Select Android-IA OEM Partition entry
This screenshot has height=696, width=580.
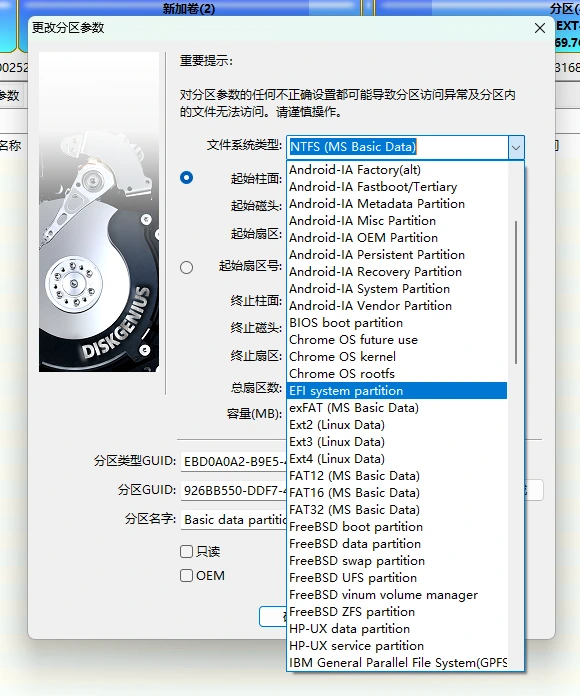point(397,237)
